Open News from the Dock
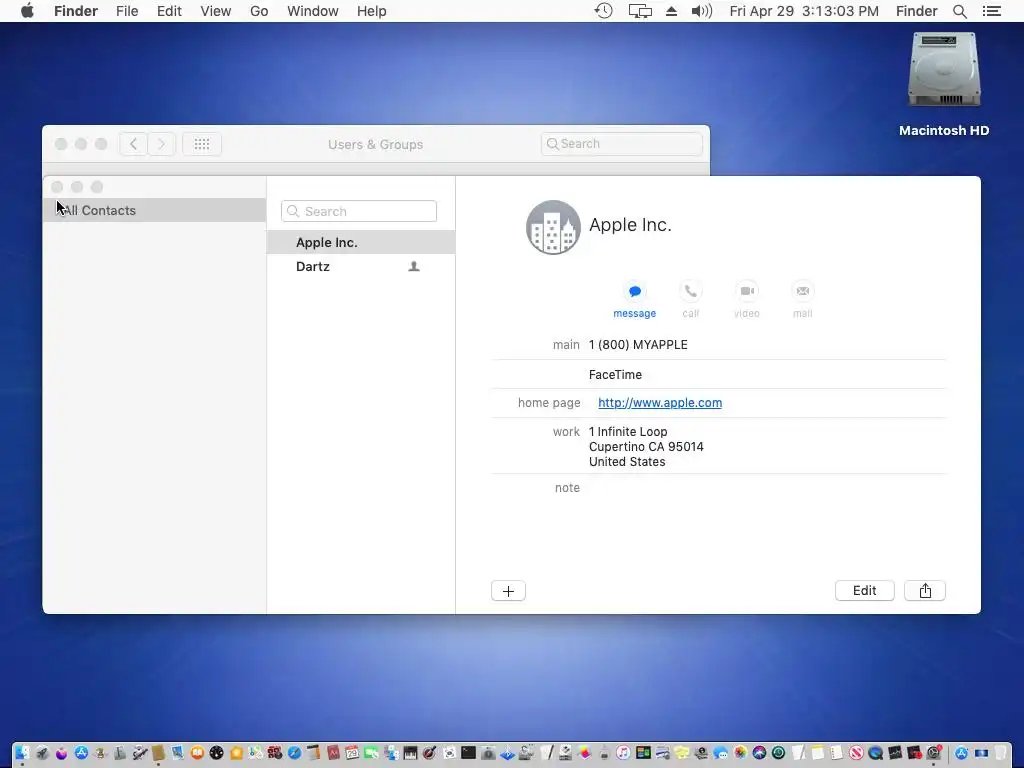The height and width of the screenshot is (768, 1024). click(856, 753)
